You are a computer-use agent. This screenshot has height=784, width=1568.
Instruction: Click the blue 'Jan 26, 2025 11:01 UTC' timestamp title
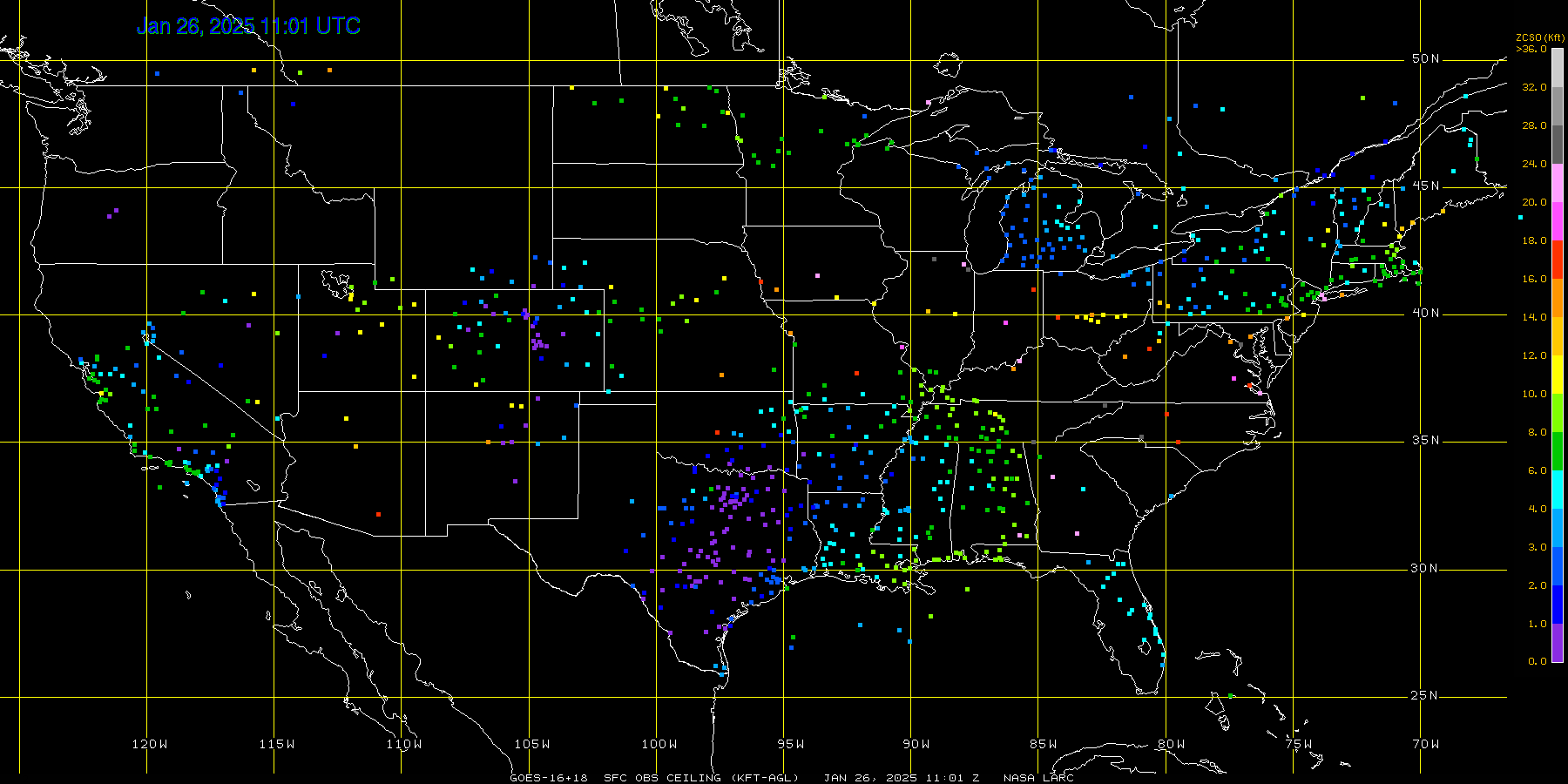[248, 26]
